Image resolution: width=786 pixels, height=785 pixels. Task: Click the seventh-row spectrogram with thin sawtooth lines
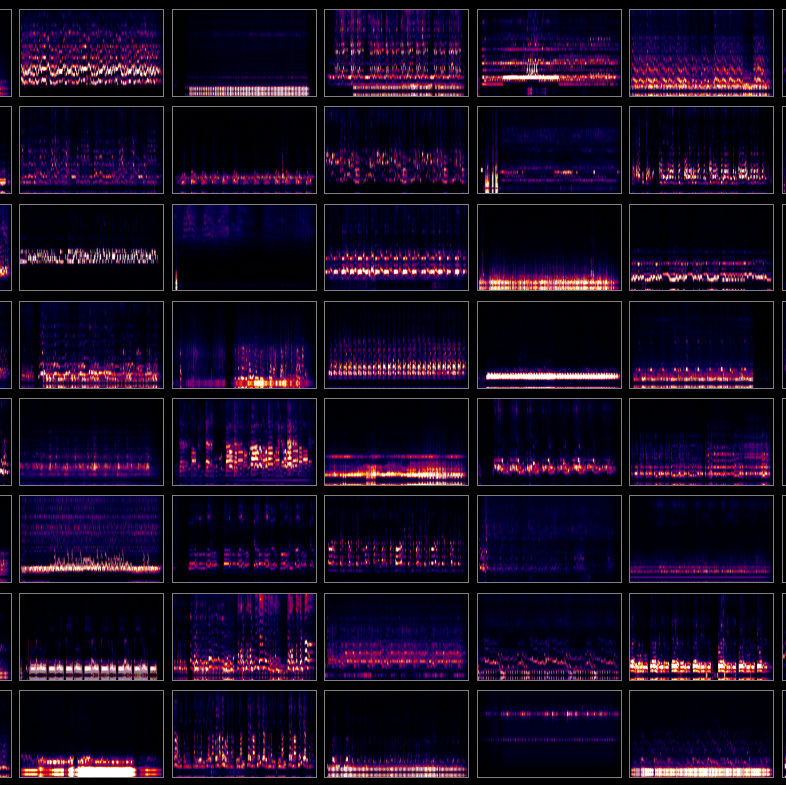click(x=549, y=637)
